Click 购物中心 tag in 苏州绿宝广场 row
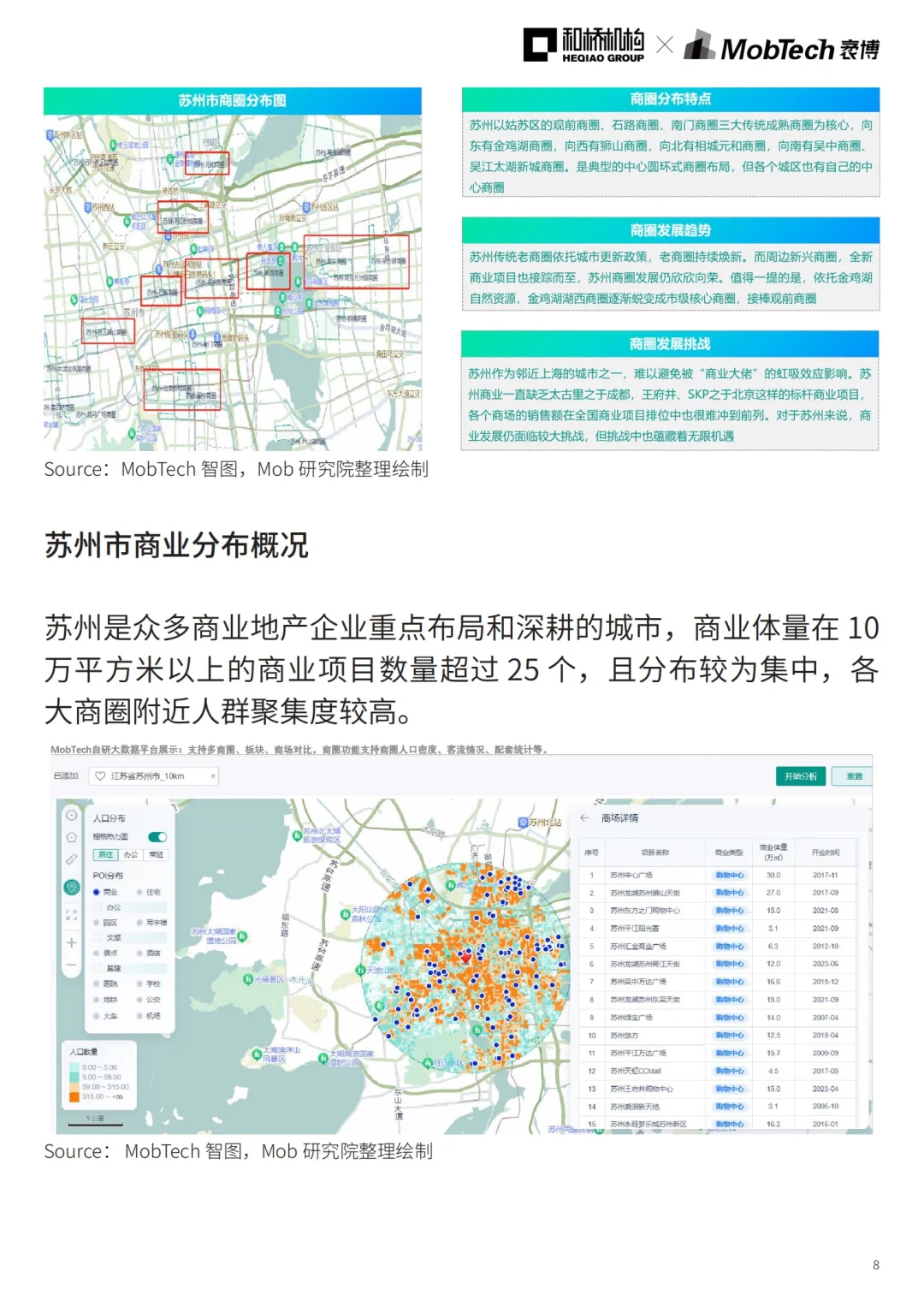924x1307 pixels. point(730,1018)
